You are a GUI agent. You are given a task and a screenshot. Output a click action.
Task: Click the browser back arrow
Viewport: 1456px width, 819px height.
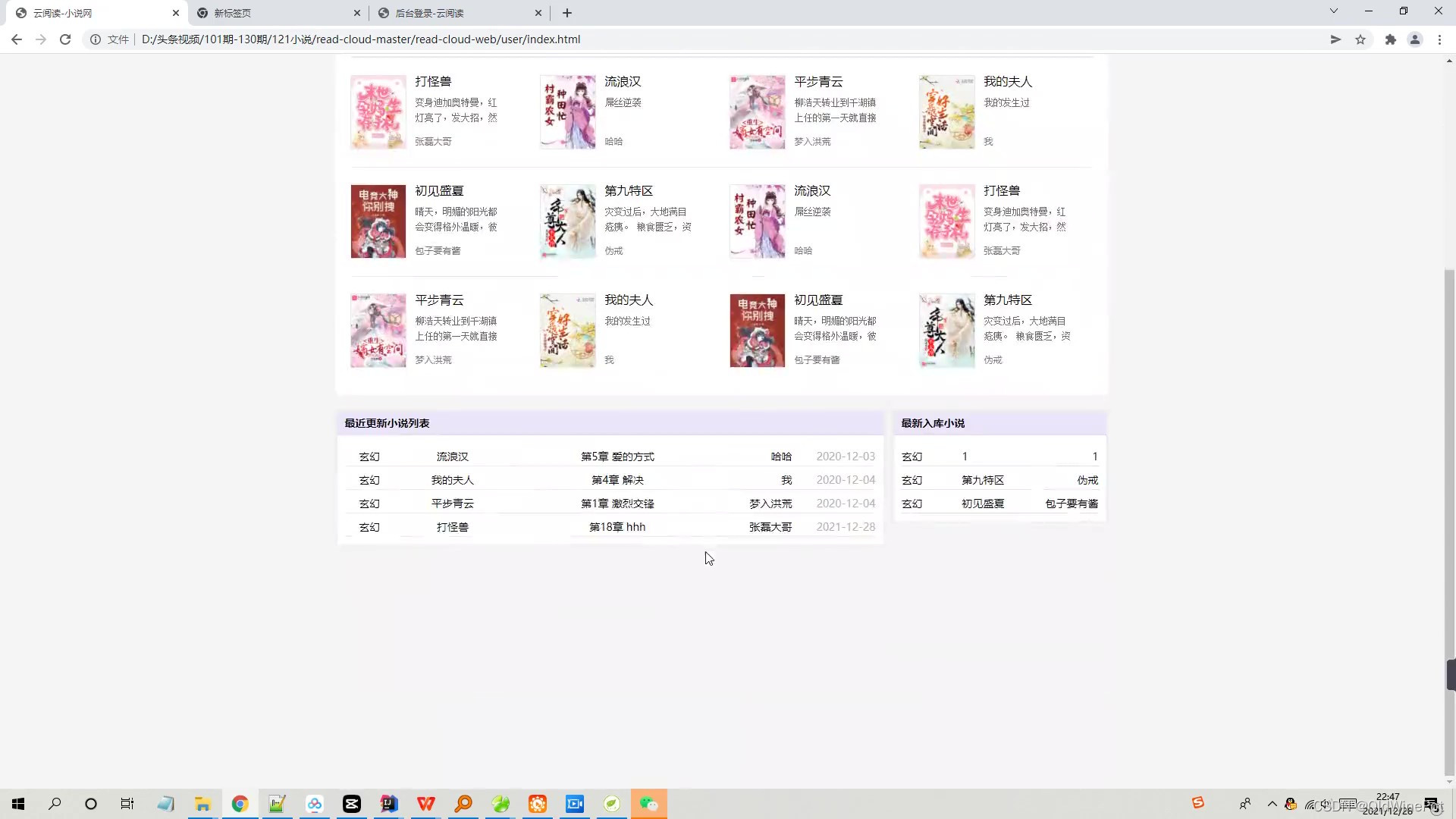pyautogui.click(x=17, y=39)
